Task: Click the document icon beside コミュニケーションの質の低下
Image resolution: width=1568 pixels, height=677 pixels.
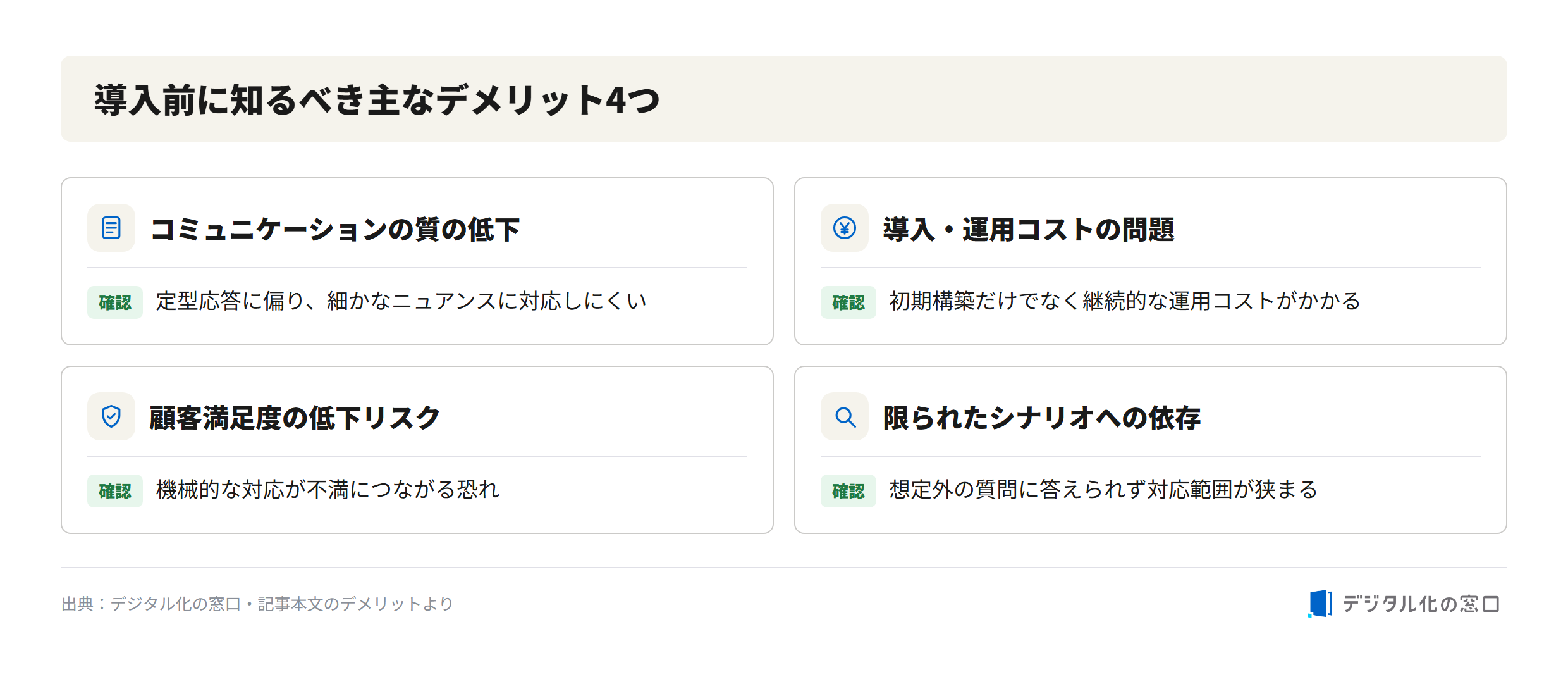Action: pyautogui.click(x=111, y=228)
